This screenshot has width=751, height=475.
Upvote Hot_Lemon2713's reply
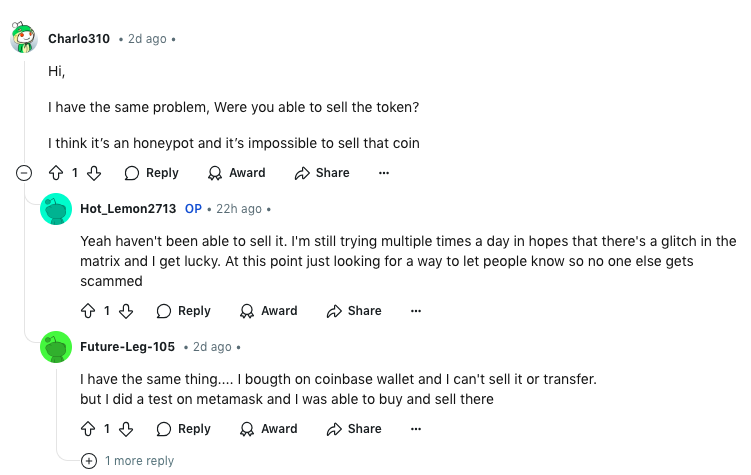(x=88, y=311)
